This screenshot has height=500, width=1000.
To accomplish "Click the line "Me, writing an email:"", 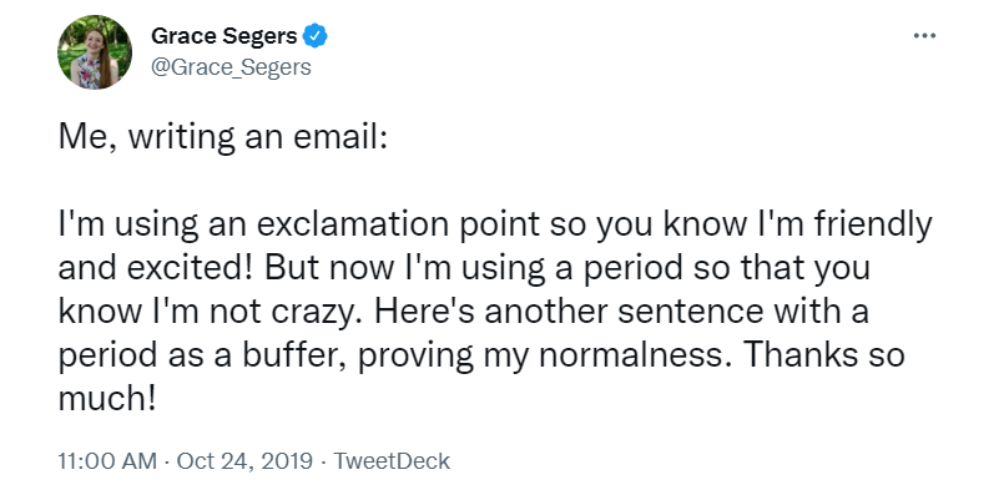I will 223,137.
